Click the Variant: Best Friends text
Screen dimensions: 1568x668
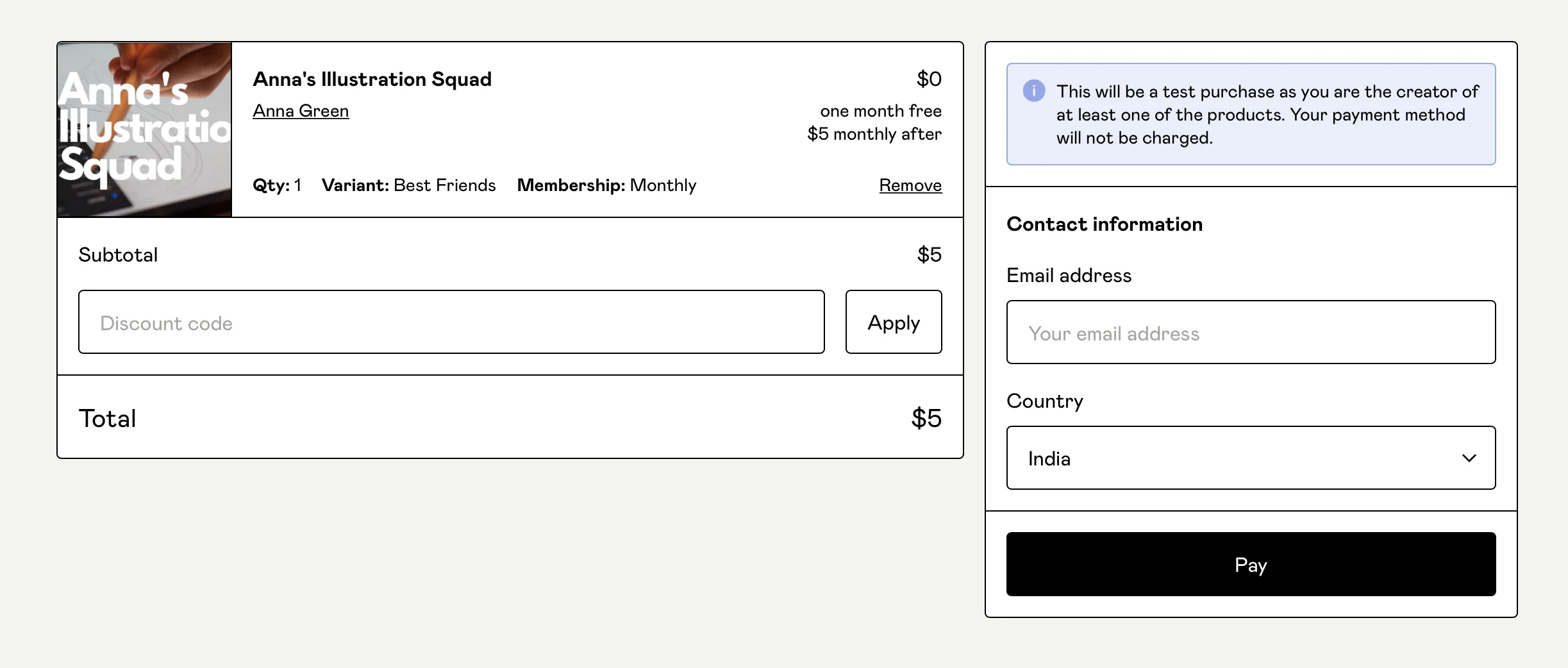coord(408,185)
